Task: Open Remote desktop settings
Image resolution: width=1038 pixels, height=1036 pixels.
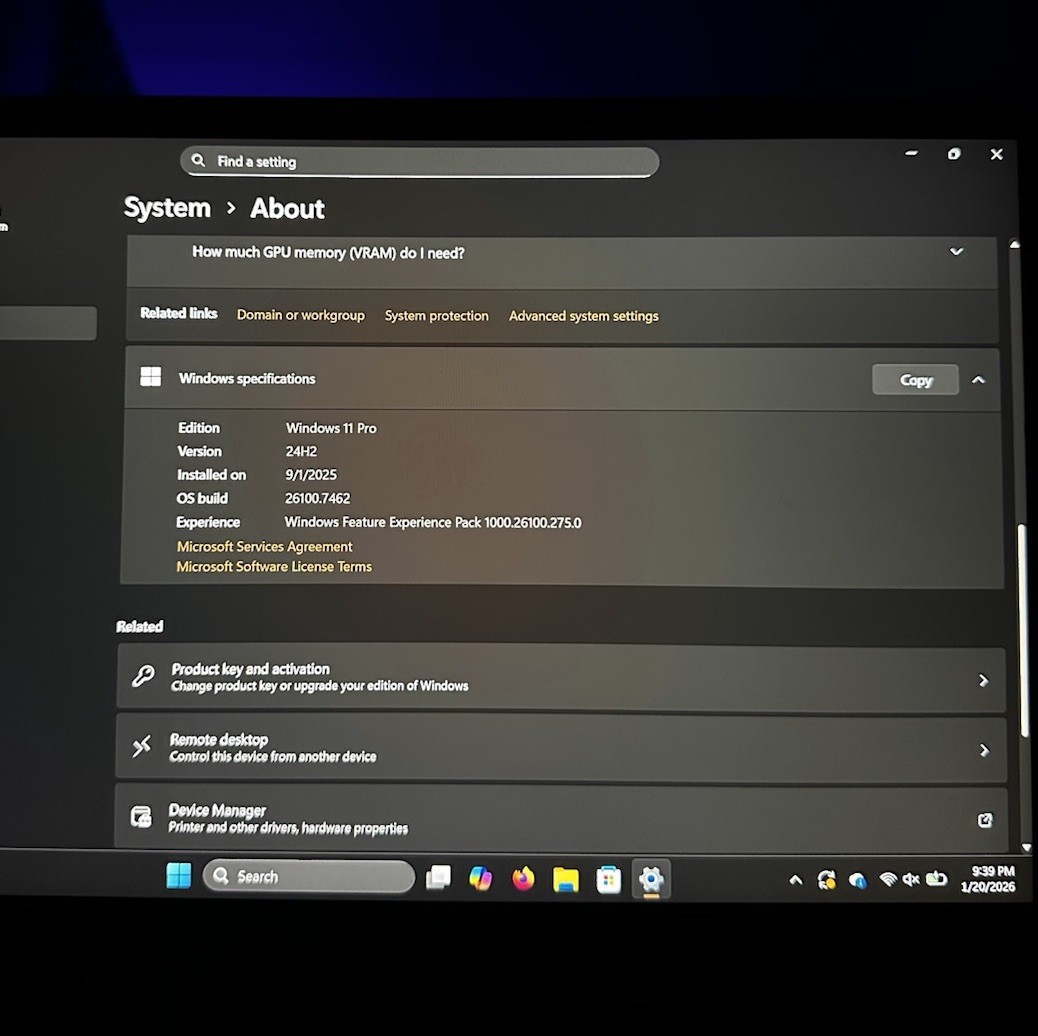Action: [561, 748]
